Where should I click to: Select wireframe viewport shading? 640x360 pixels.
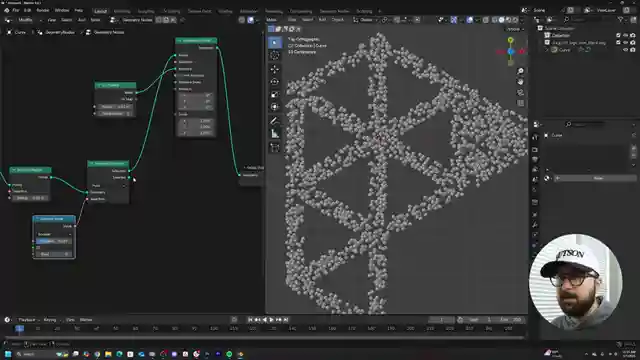pyautogui.click(x=495, y=20)
